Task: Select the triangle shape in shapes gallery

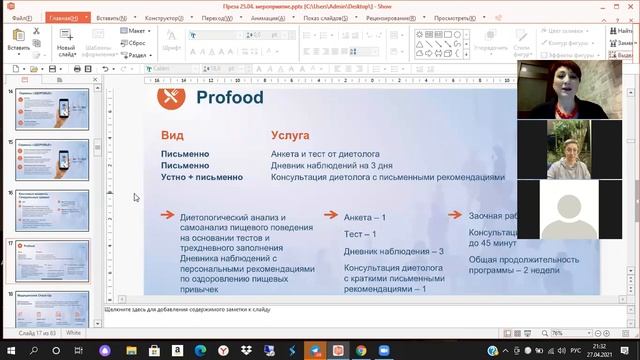Action: tap(419, 44)
